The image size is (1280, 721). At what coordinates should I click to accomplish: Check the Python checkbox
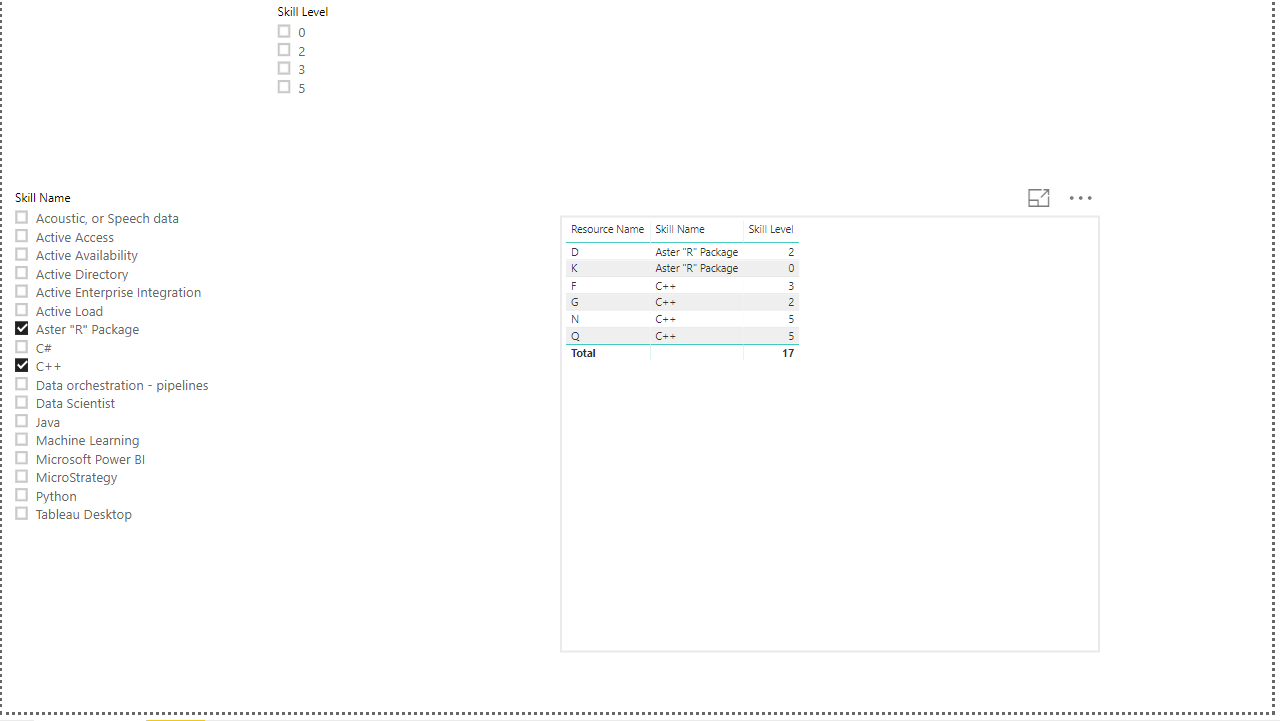(x=22, y=495)
